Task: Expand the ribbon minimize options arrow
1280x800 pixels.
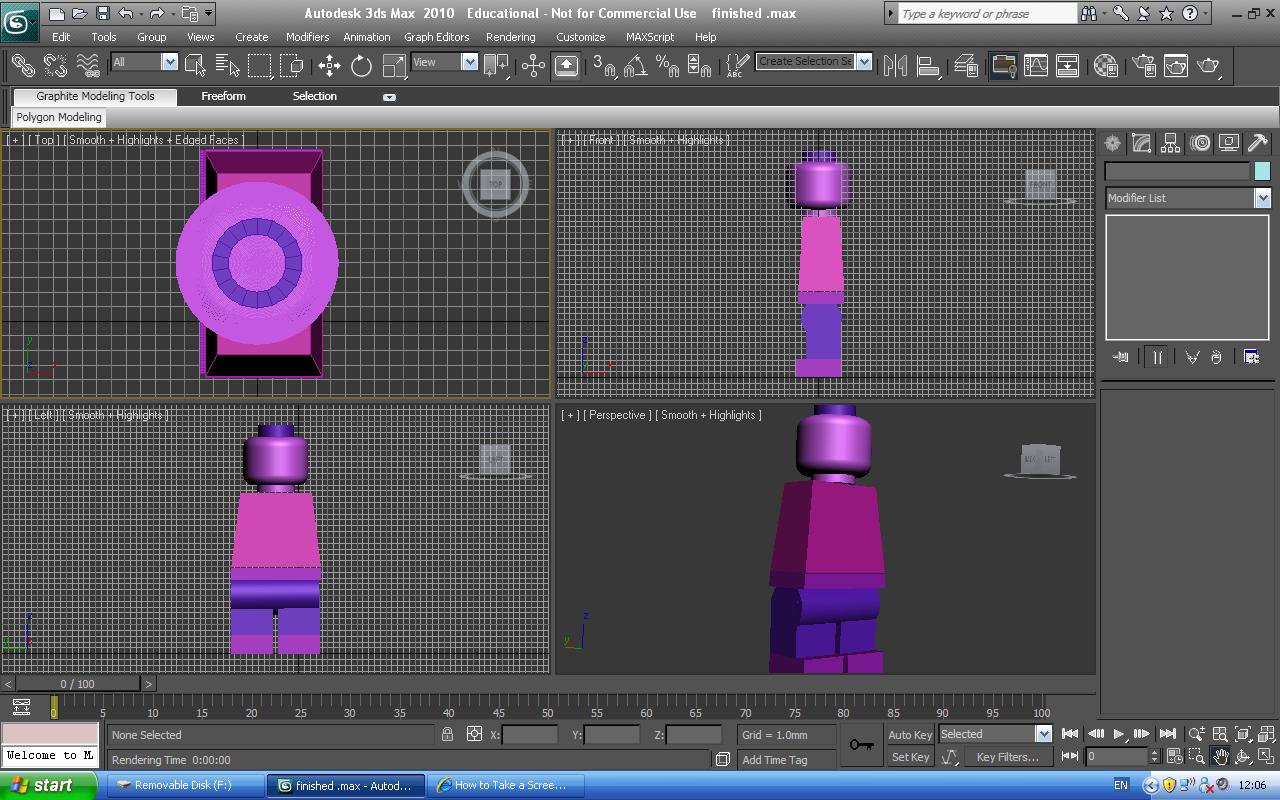Action: point(389,97)
